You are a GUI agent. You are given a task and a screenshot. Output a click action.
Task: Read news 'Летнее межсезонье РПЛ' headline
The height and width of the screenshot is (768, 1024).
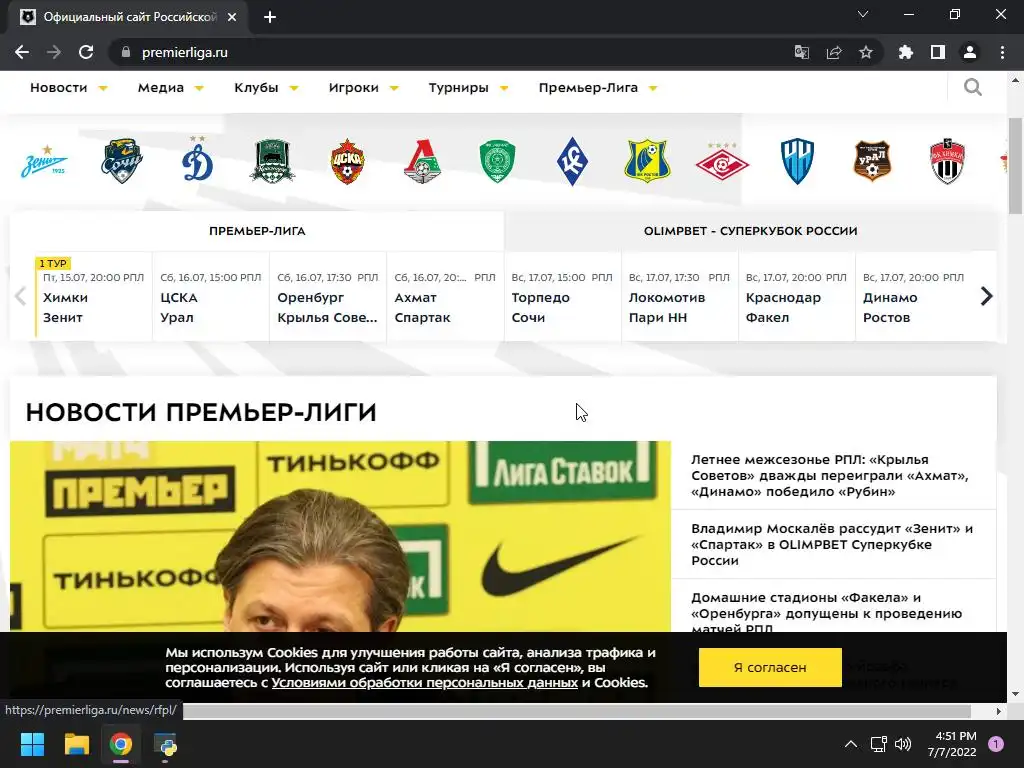(830, 475)
